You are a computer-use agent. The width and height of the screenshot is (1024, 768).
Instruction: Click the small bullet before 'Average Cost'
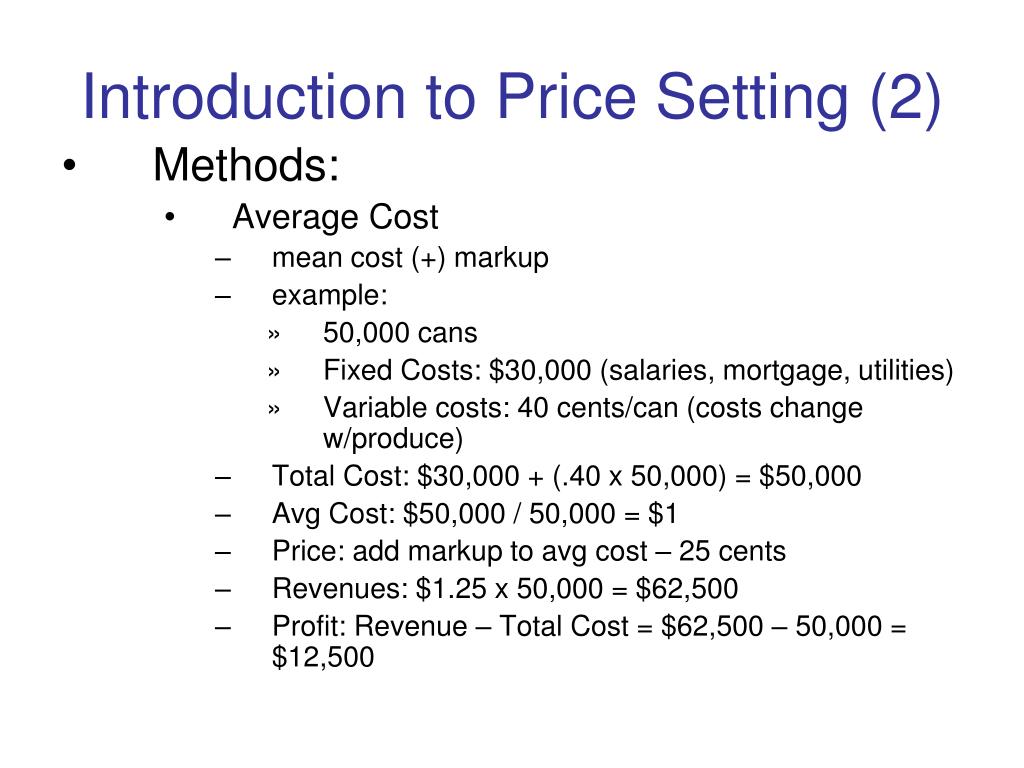[170, 217]
